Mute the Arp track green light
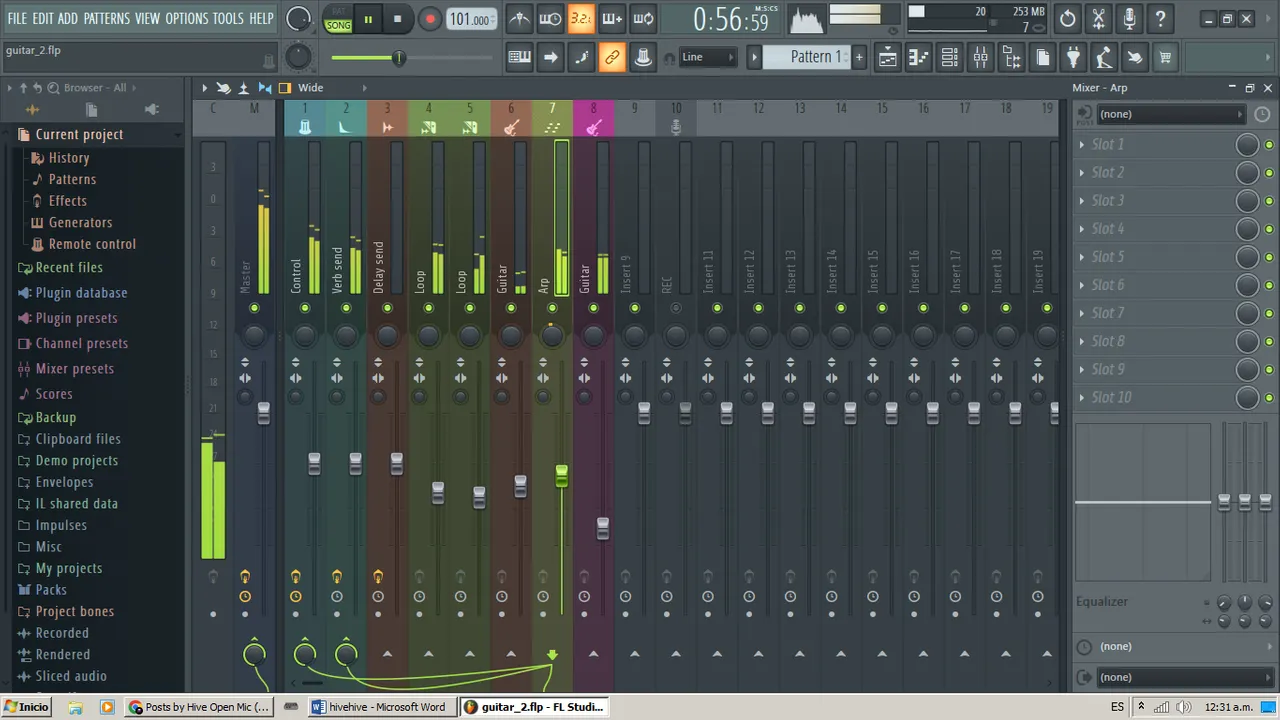 (x=552, y=308)
